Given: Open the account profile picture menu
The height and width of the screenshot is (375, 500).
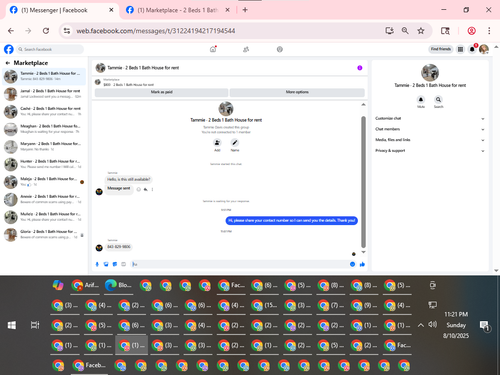Looking at the screenshot, I should click(484, 49).
